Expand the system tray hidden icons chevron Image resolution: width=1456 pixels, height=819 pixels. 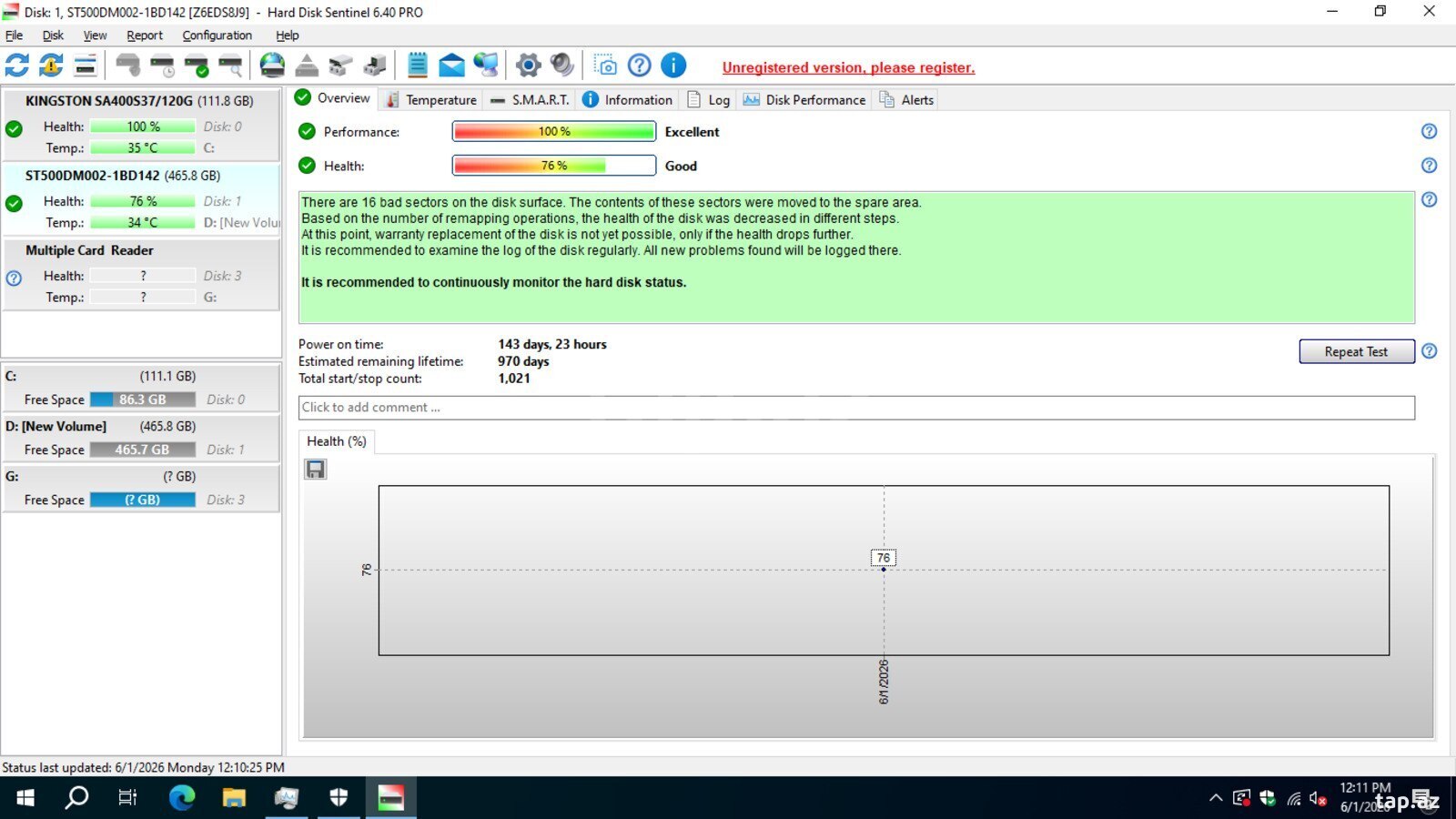pos(1216,799)
